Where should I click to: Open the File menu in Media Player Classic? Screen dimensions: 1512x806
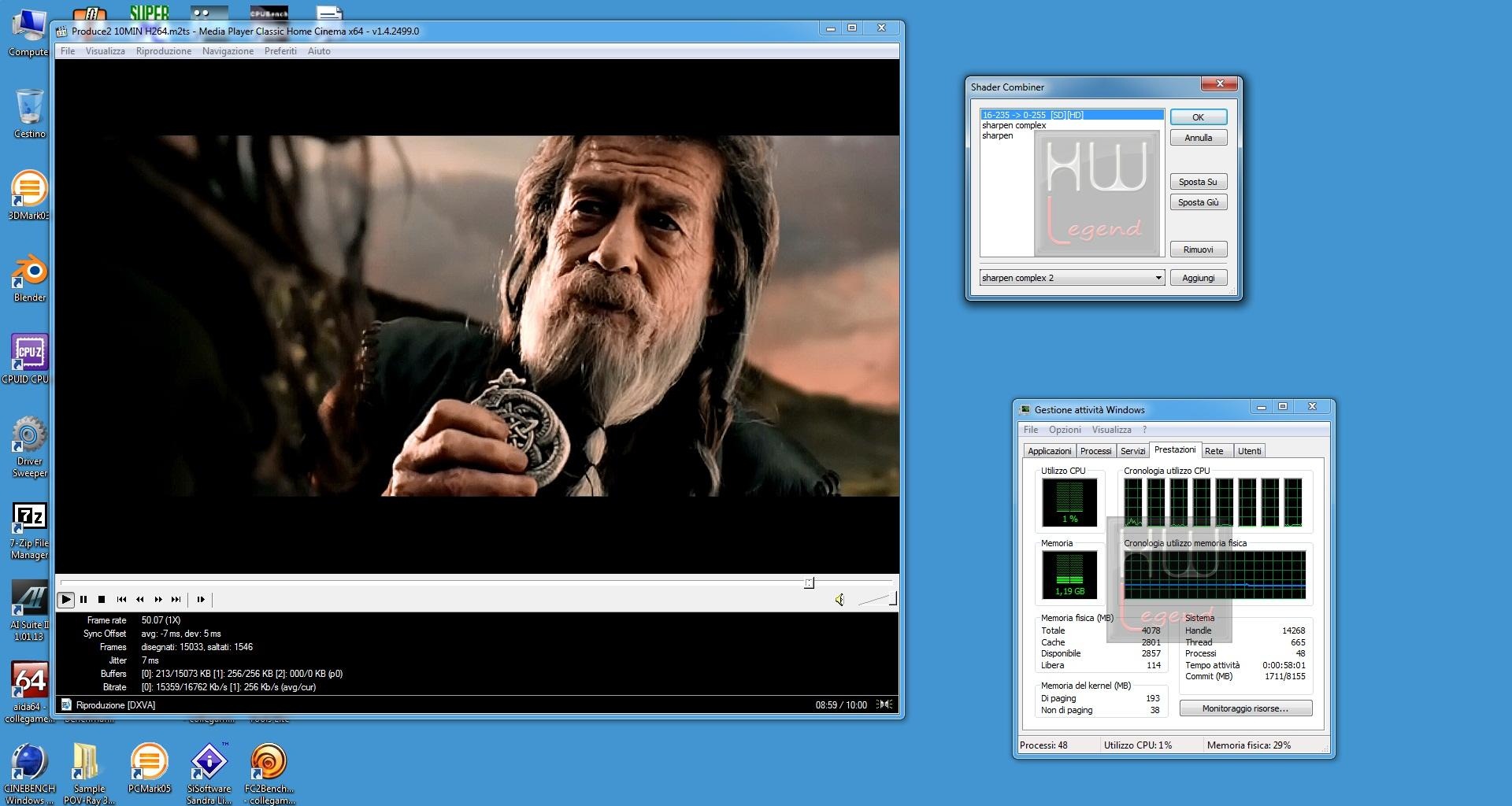68,51
